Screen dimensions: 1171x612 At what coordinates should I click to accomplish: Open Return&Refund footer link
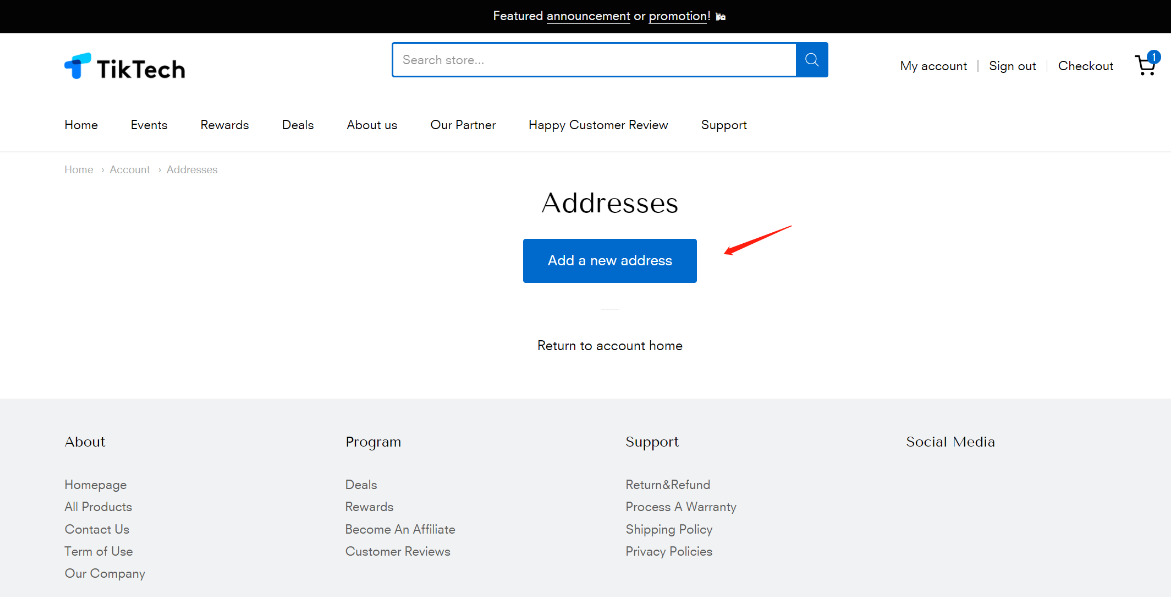click(668, 485)
